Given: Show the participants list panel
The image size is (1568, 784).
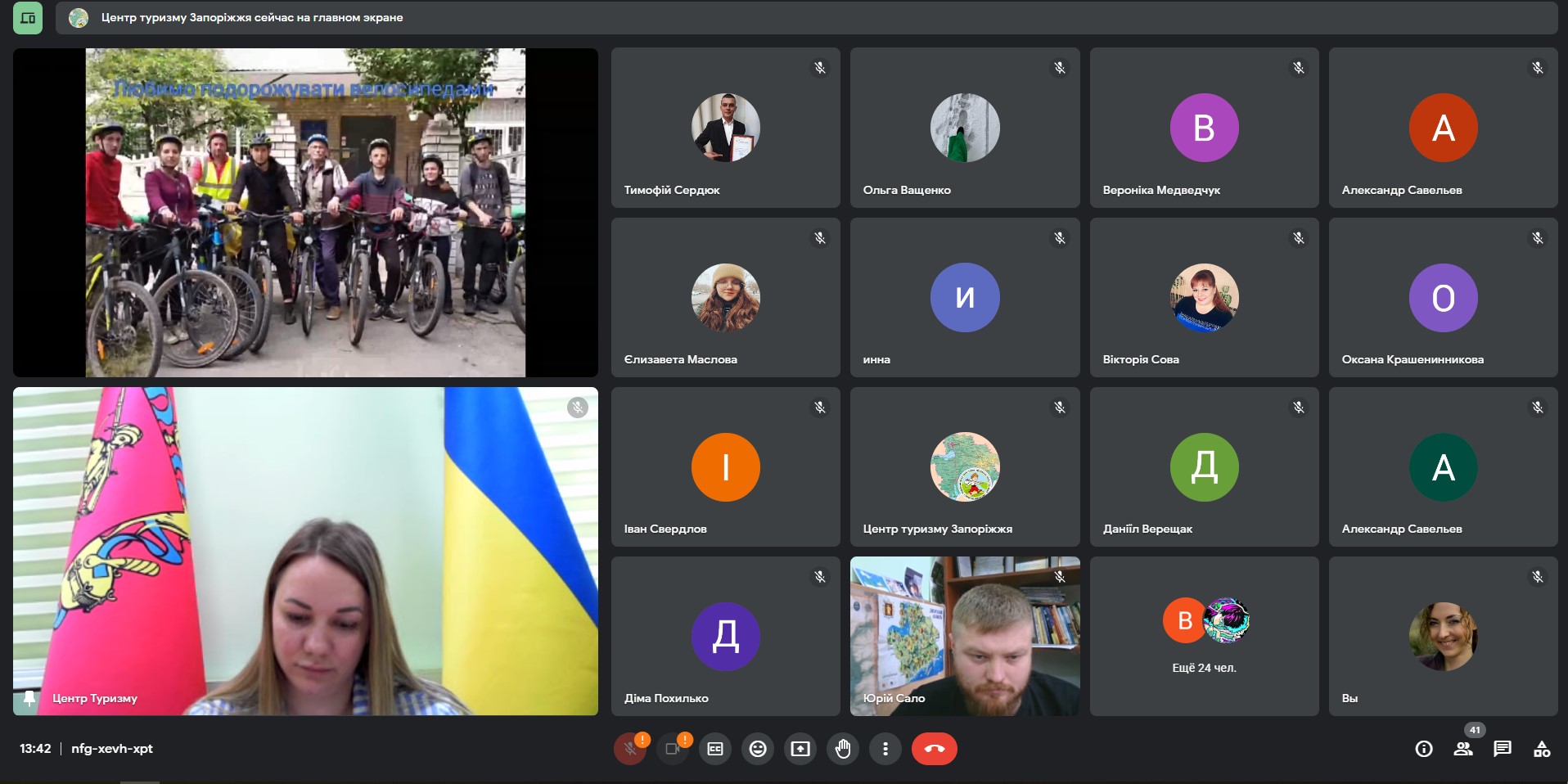Looking at the screenshot, I should 1463,749.
